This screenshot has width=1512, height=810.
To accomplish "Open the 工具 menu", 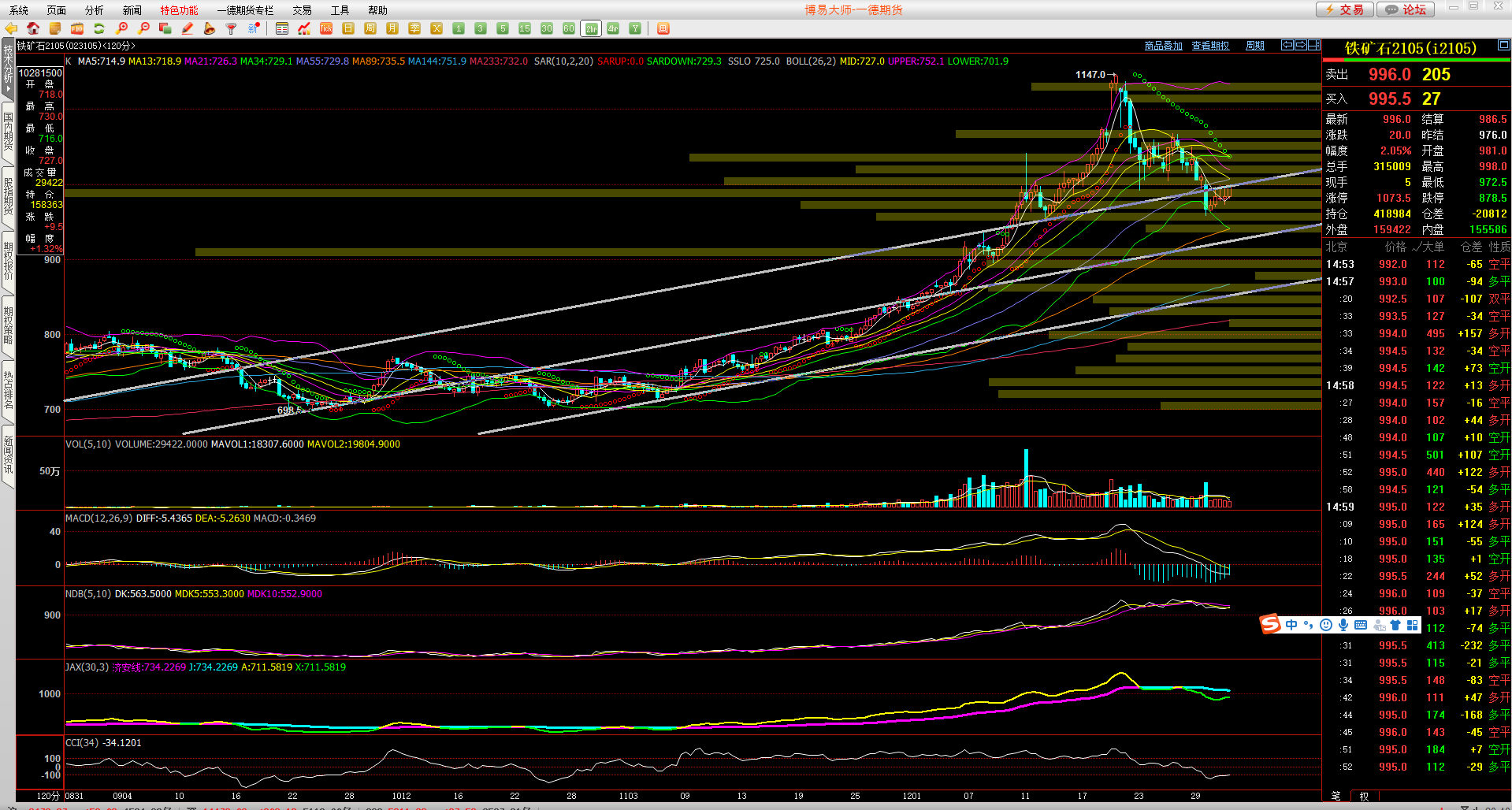I will click(x=340, y=10).
